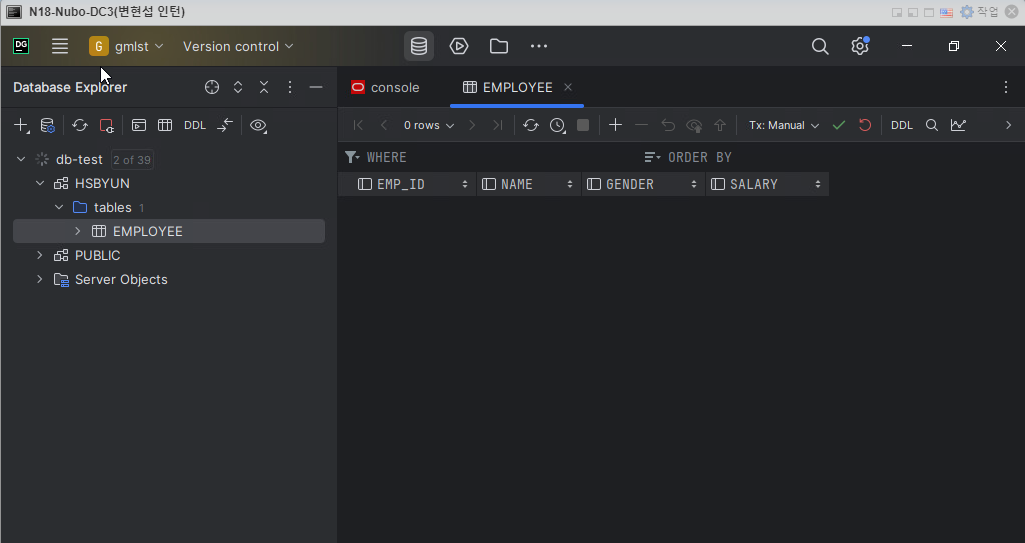Open table editor from explorer toolbar
This screenshot has width=1025, height=543.
[x=165, y=125]
